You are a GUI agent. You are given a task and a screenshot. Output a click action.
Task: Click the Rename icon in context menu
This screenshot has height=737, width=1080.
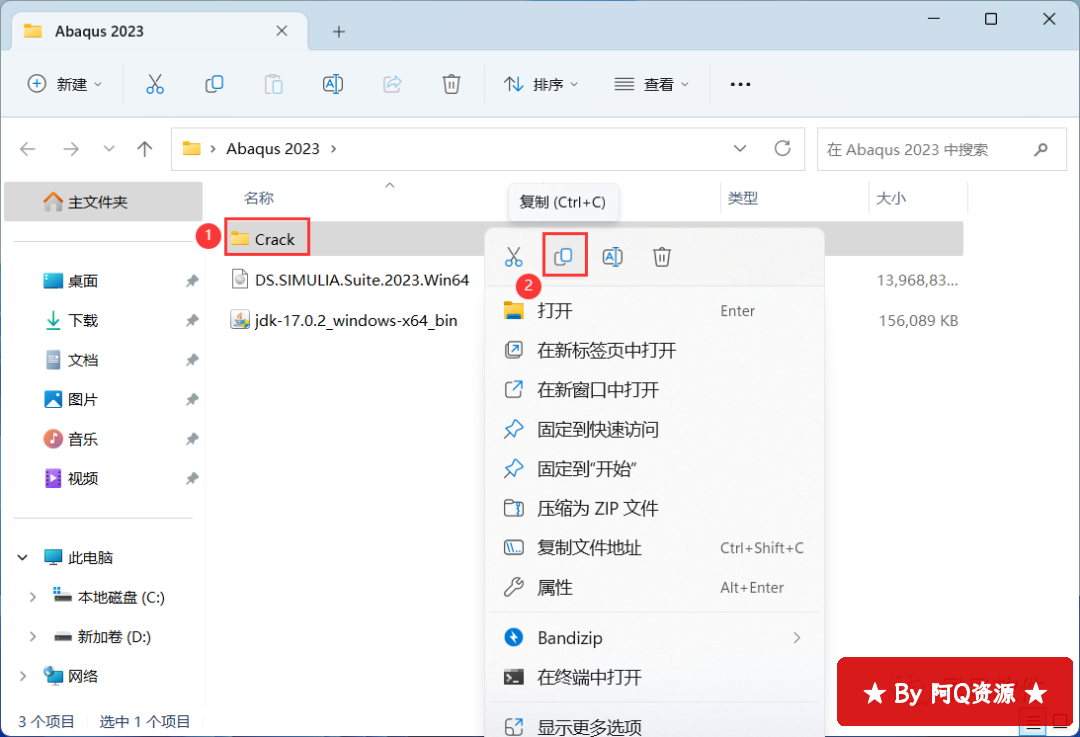coord(612,257)
